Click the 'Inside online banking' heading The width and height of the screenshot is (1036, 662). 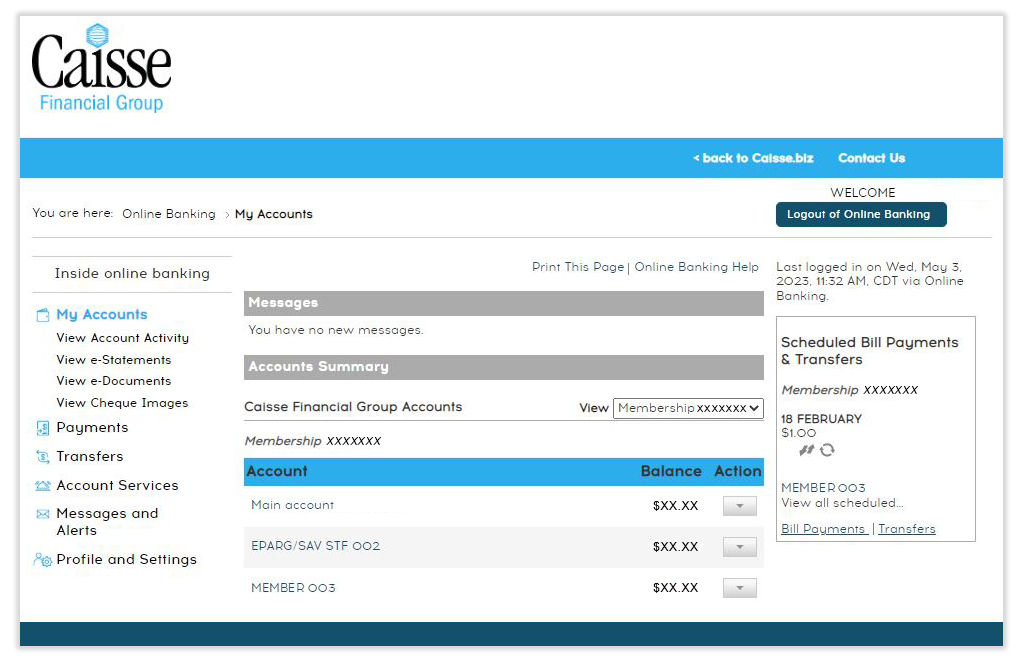(132, 274)
